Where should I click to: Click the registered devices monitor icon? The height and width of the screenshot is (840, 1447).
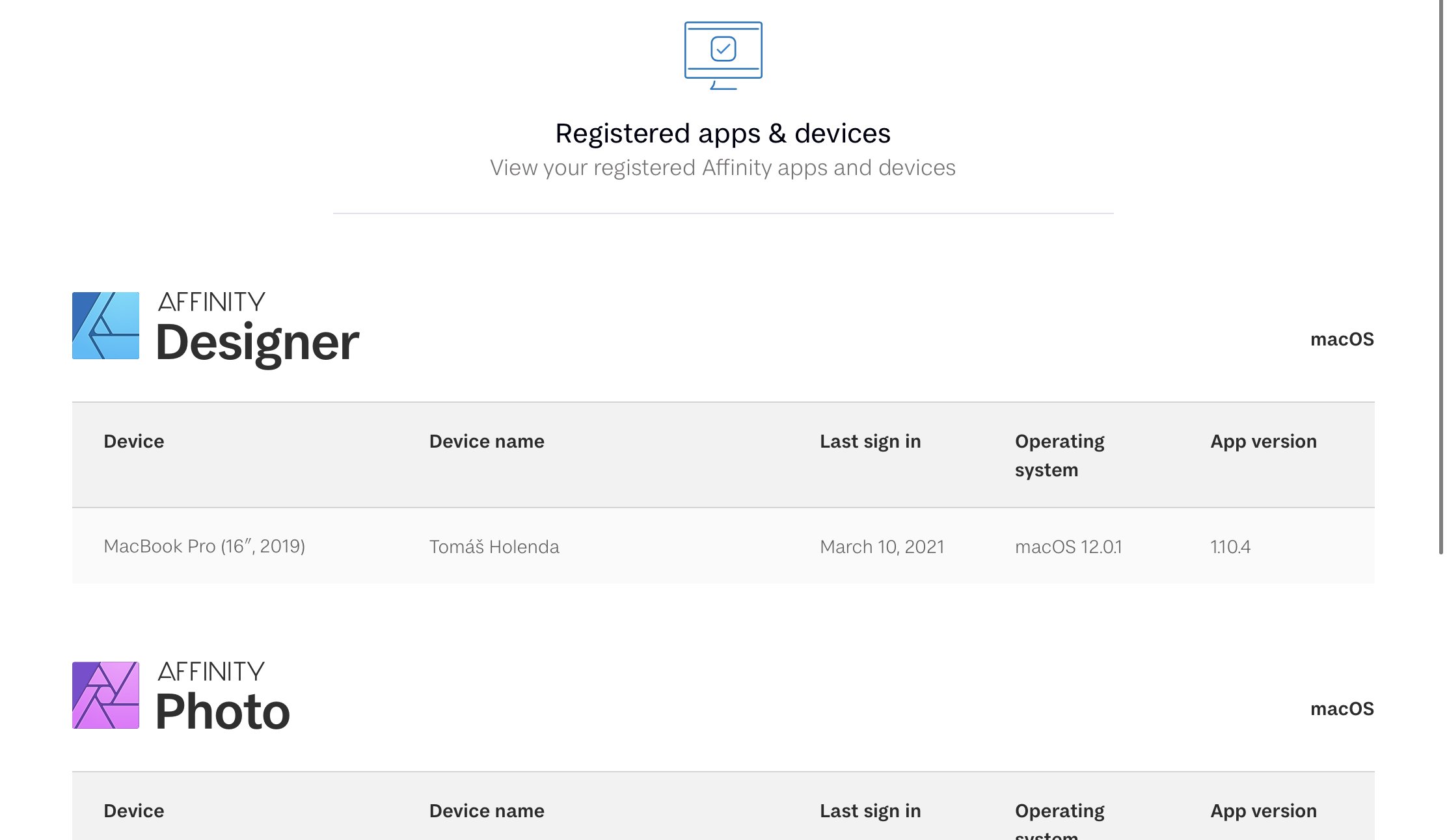(723, 56)
